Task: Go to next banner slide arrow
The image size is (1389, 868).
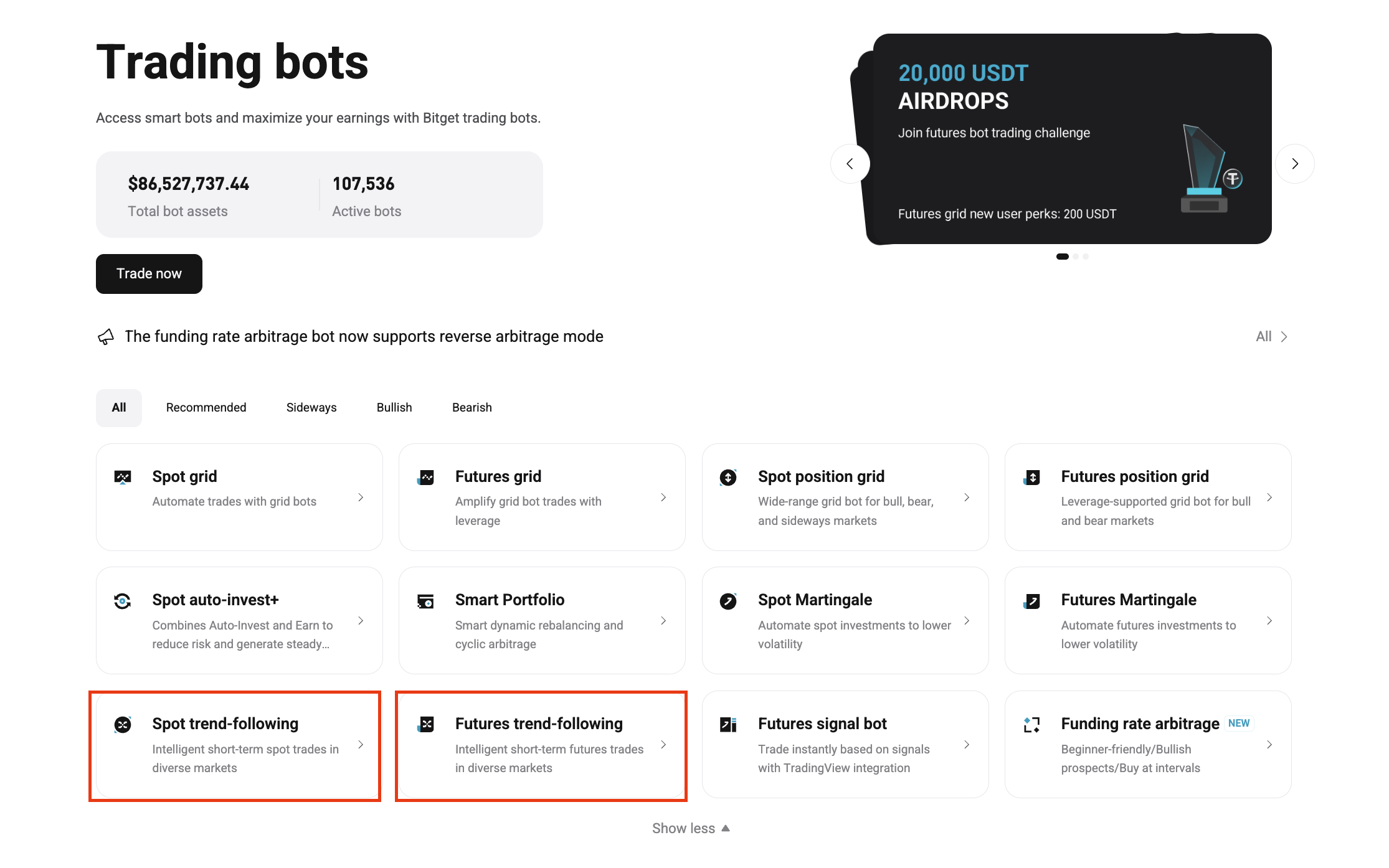Action: [x=1295, y=164]
